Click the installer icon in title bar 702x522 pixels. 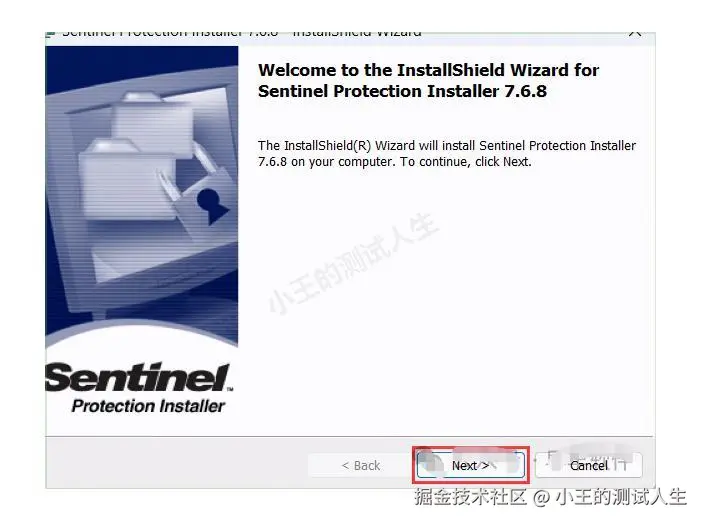50,34
